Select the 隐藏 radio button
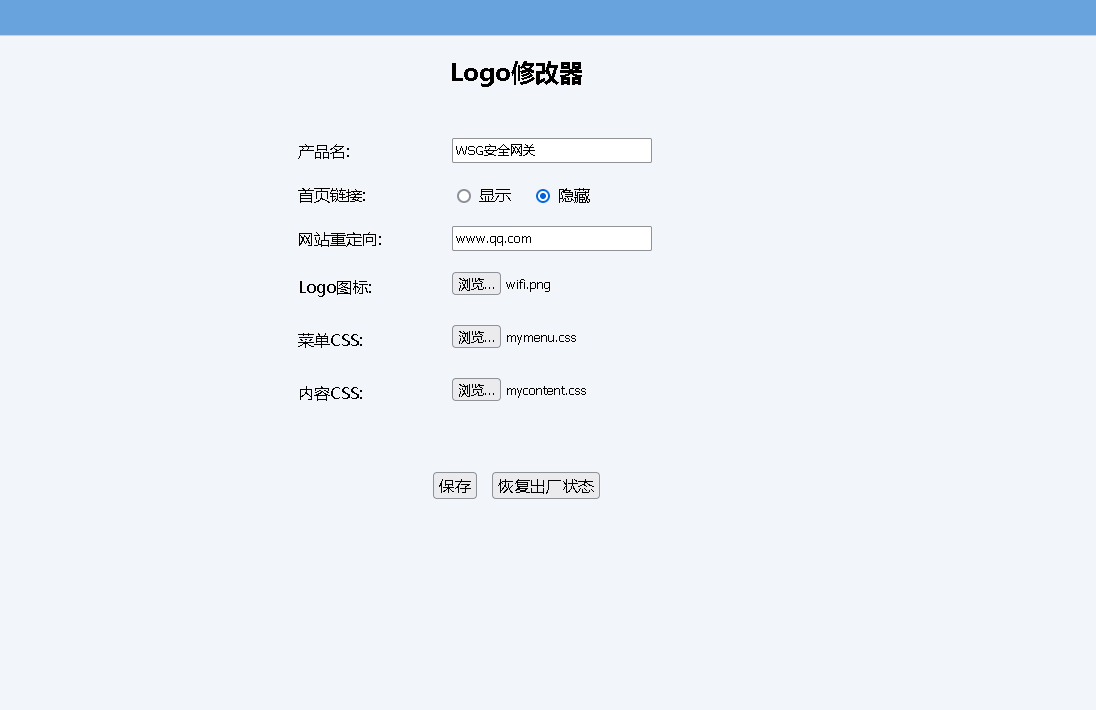 543,196
